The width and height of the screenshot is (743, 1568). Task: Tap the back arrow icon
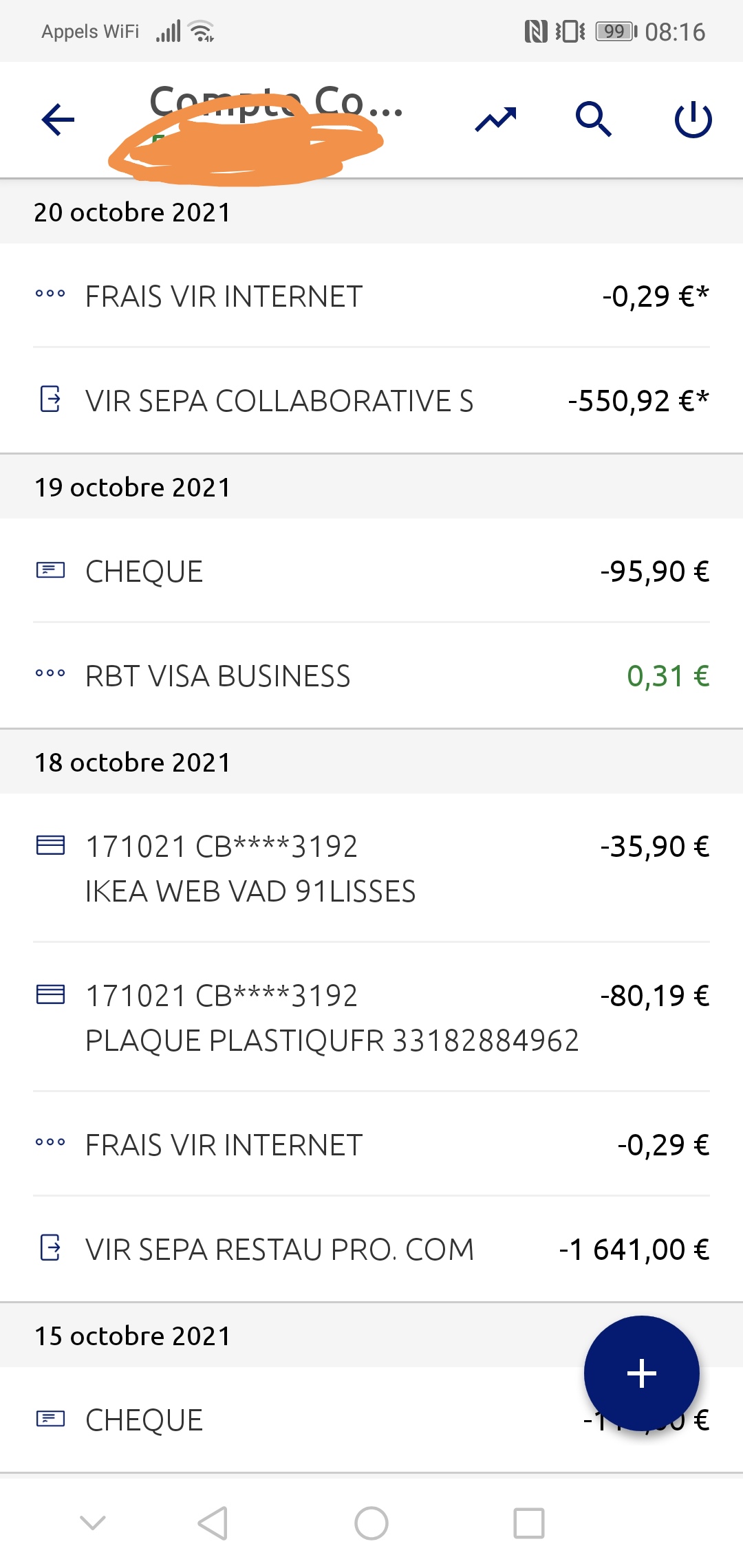58,120
